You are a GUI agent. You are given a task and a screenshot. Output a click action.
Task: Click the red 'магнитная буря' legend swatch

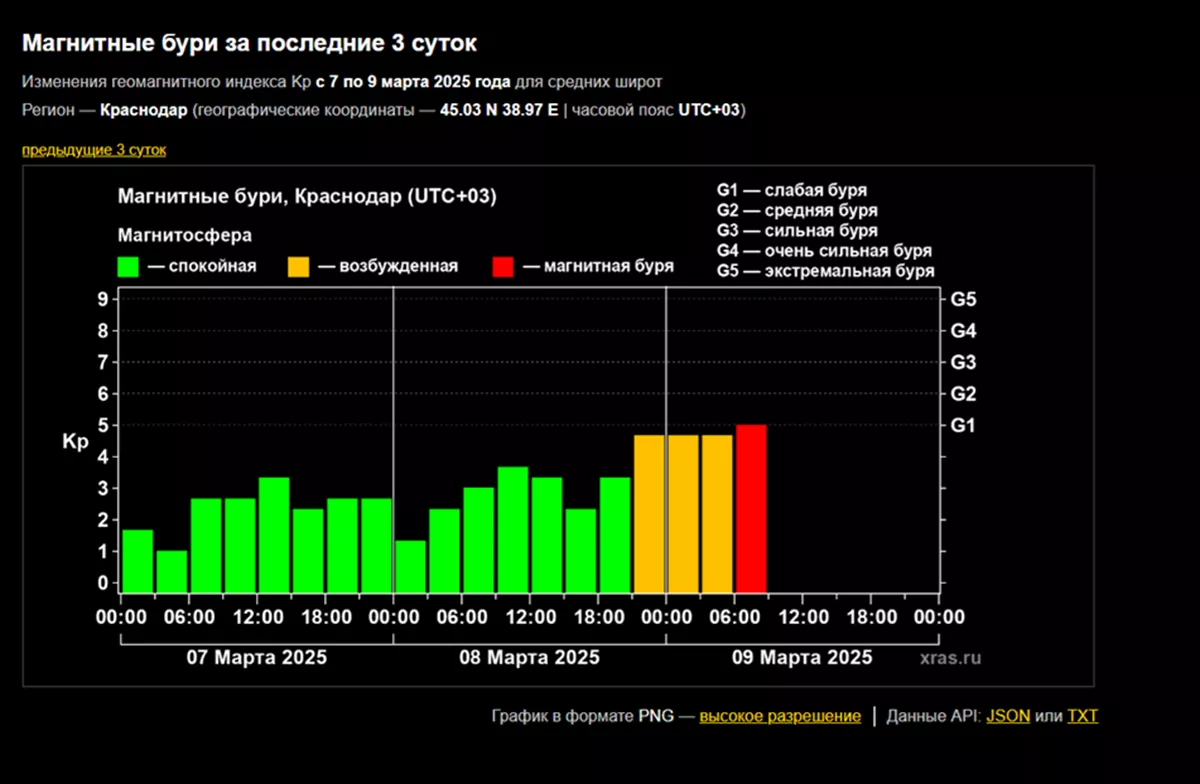pos(503,267)
